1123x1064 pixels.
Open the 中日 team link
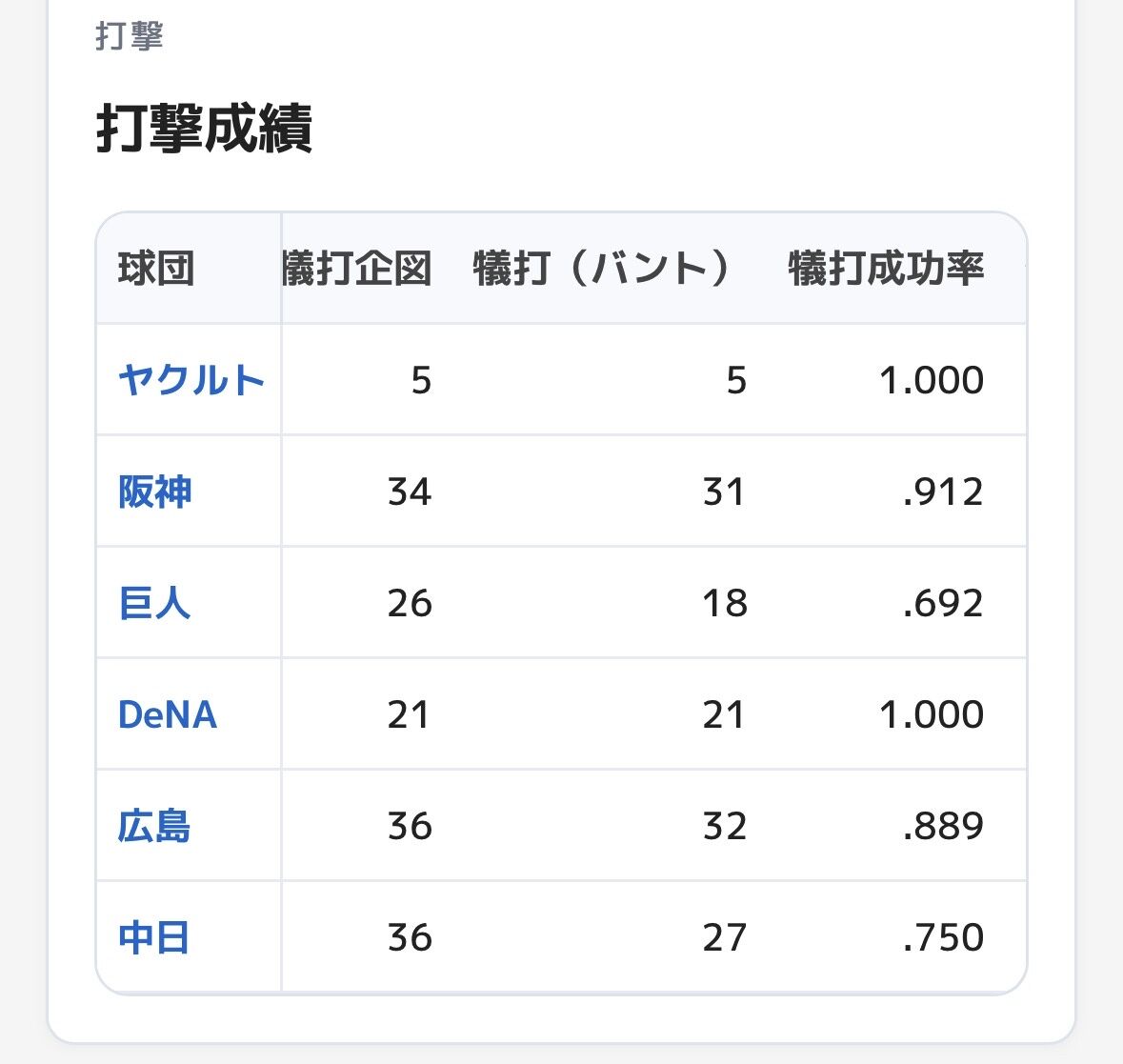153,937
